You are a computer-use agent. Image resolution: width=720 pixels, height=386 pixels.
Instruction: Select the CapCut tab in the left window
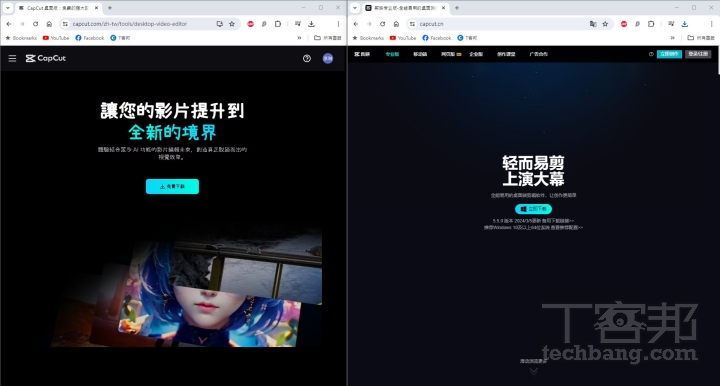57,8
